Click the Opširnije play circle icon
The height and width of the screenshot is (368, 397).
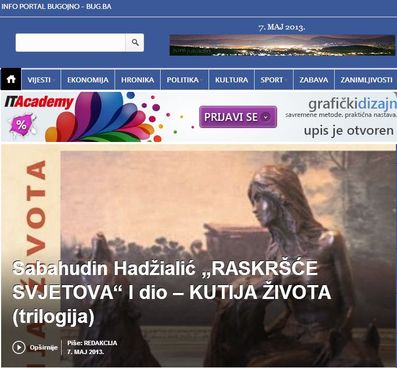19,347
